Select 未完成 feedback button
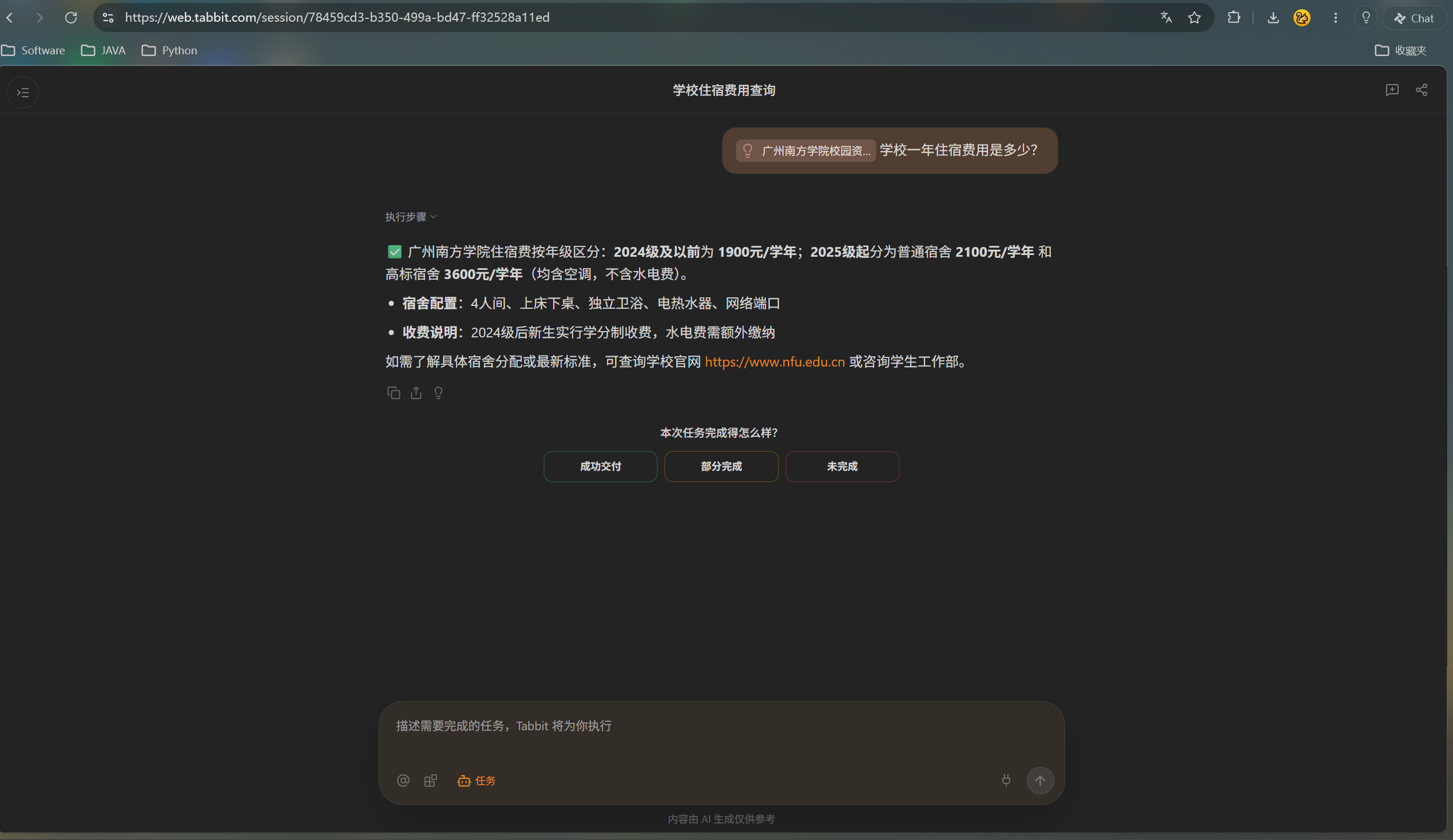Viewport: 1453px width, 840px height. (842, 466)
